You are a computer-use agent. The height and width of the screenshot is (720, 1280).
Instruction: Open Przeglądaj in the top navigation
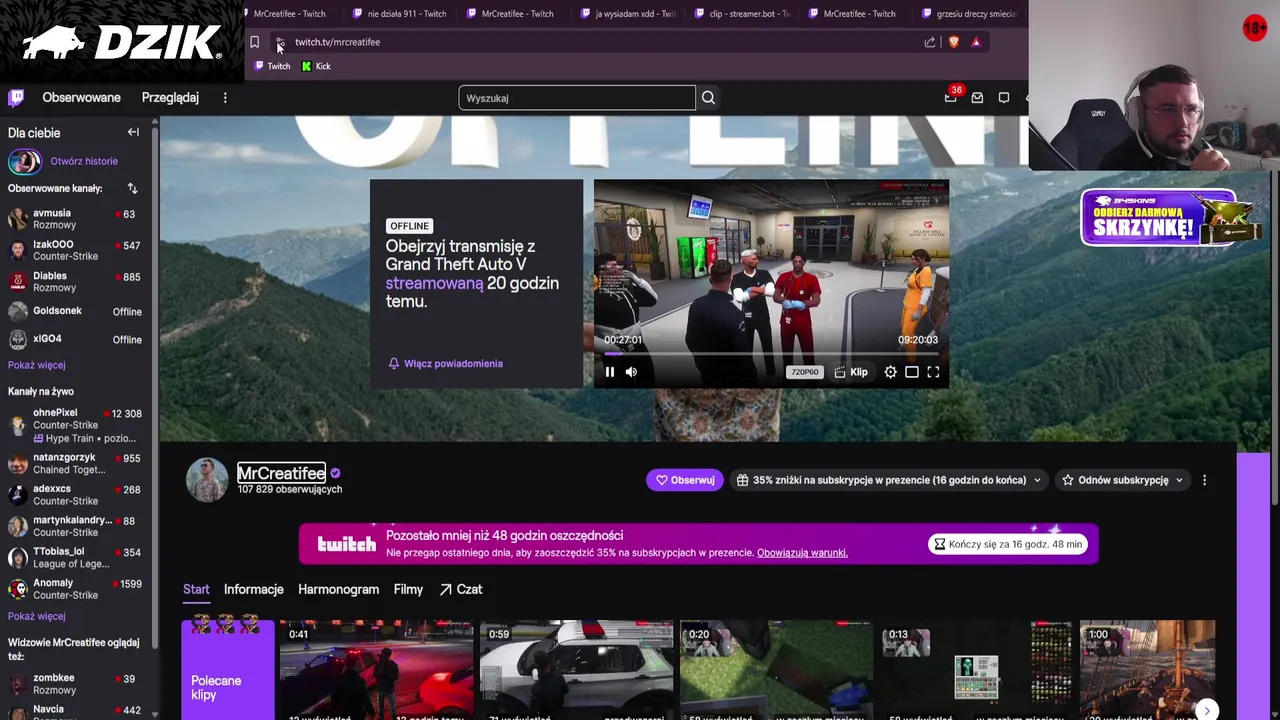click(170, 97)
